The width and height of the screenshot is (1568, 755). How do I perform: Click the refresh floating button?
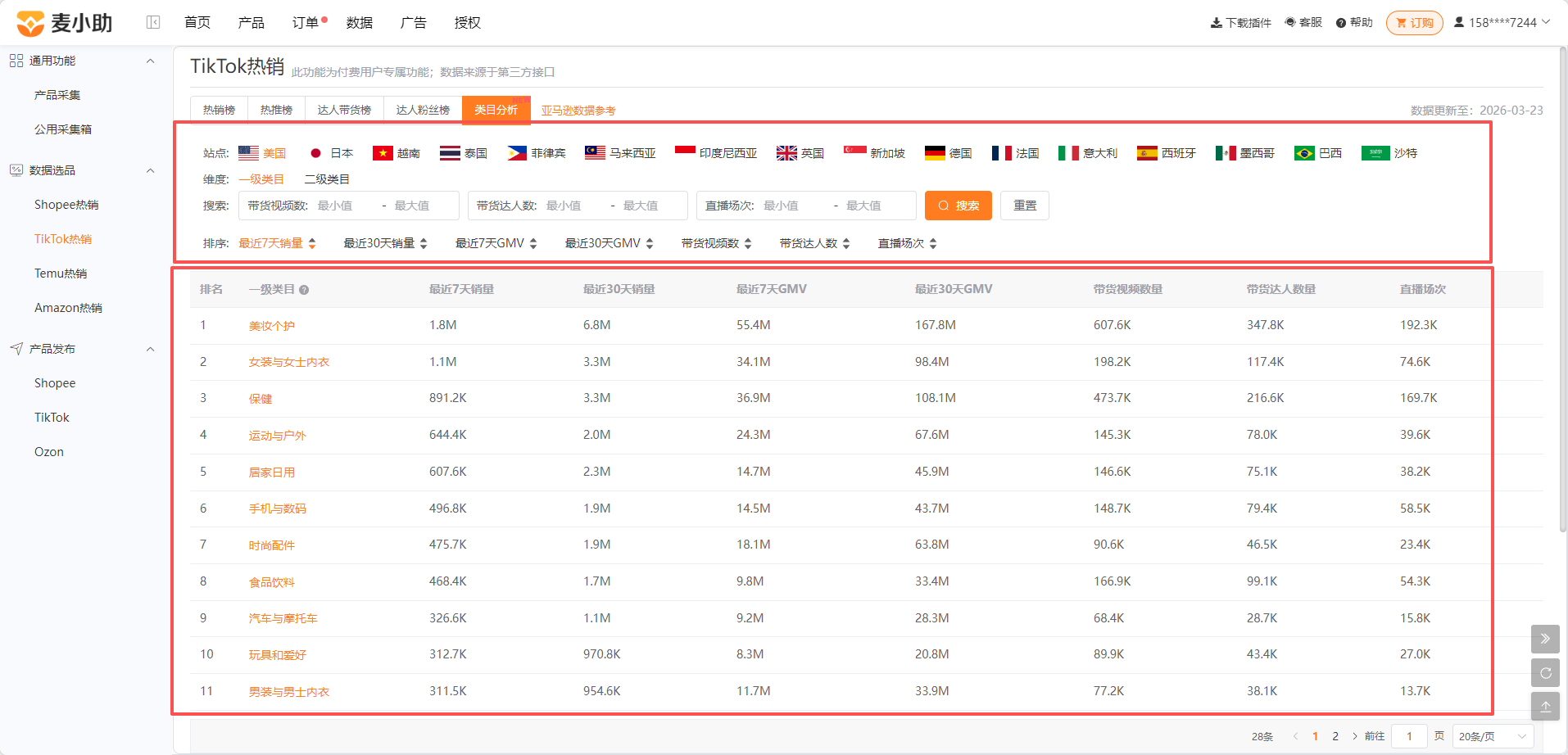coord(1545,673)
